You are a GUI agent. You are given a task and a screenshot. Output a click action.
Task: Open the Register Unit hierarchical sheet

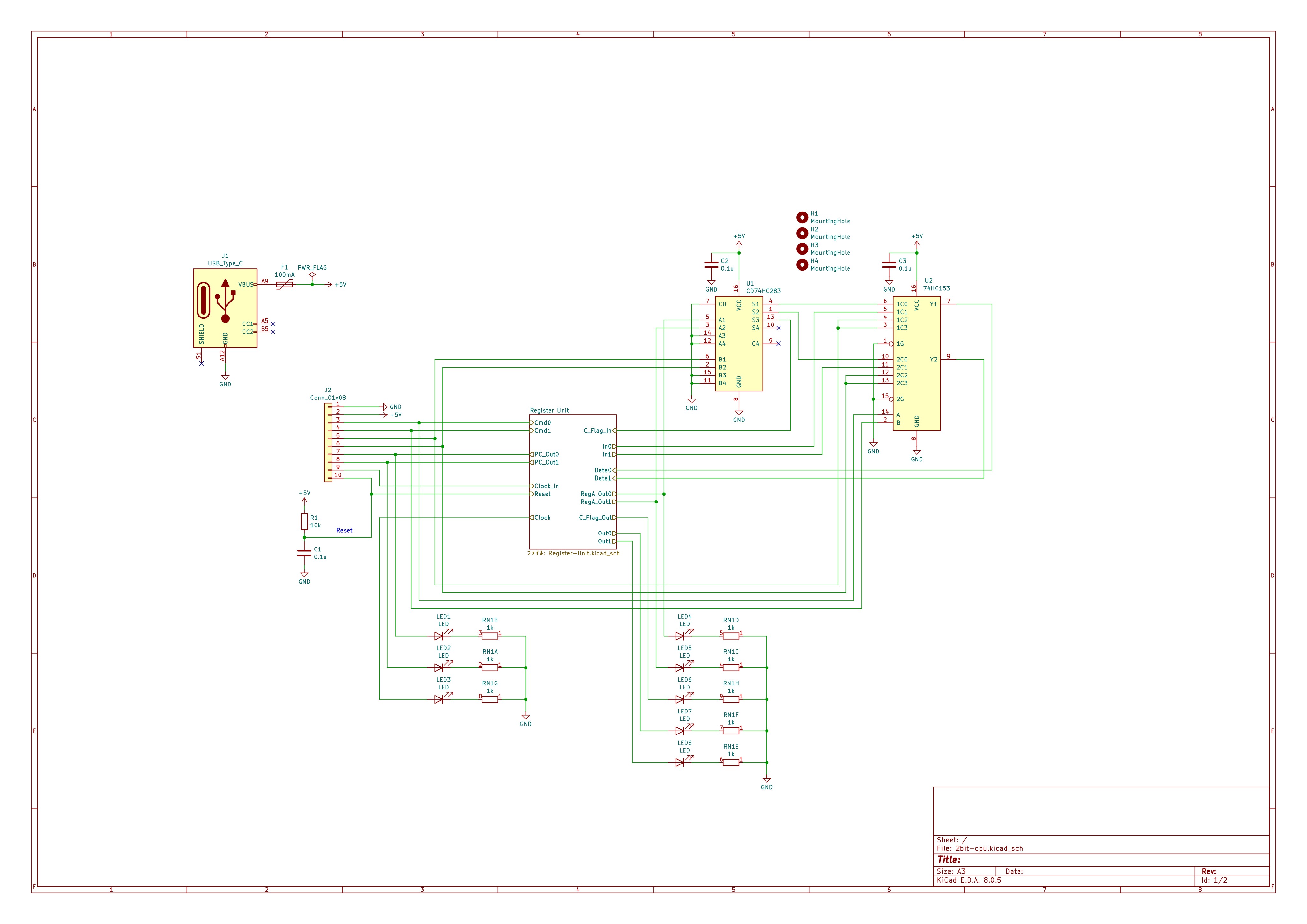click(x=573, y=482)
